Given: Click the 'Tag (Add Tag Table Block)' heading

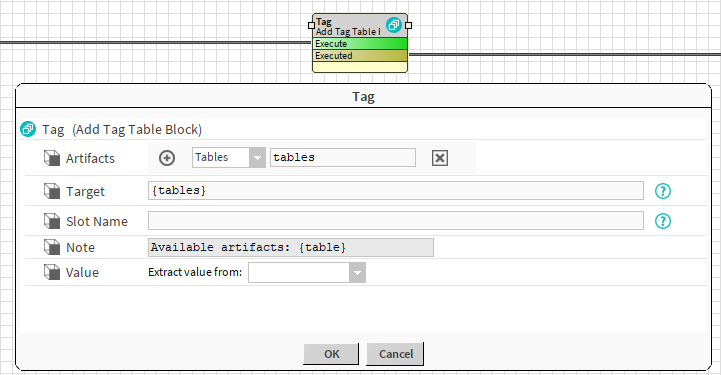Looking at the screenshot, I should pyautogui.click(x=122, y=130).
